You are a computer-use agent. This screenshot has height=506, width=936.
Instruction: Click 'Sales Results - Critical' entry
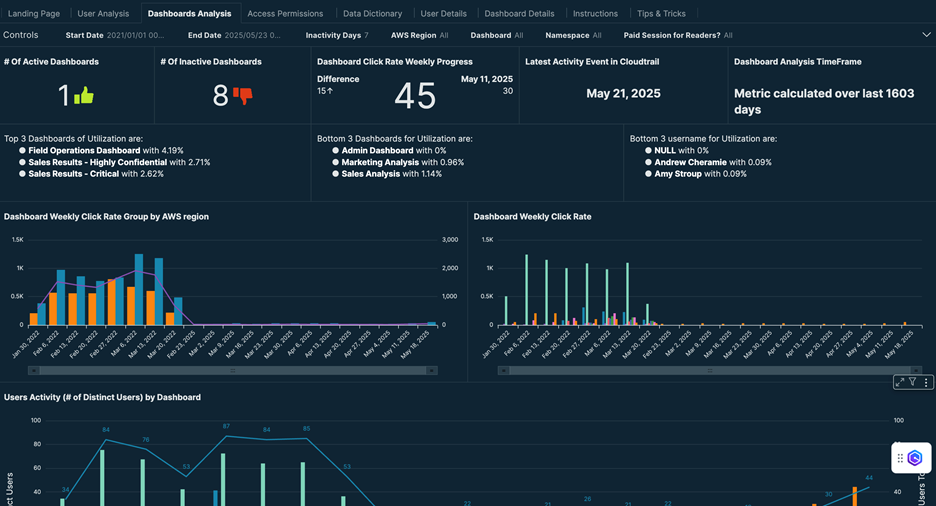[x=73, y=174]
